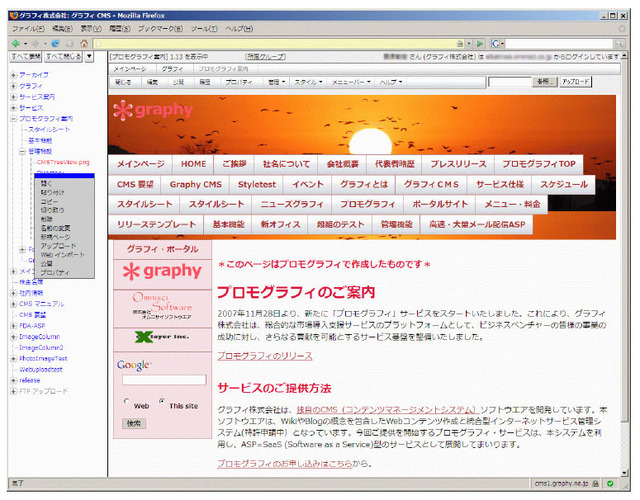Open the メニューバー dropdown menu
Image resolution: width=640 pixels, height=500 pixels.
pos(351,82)
